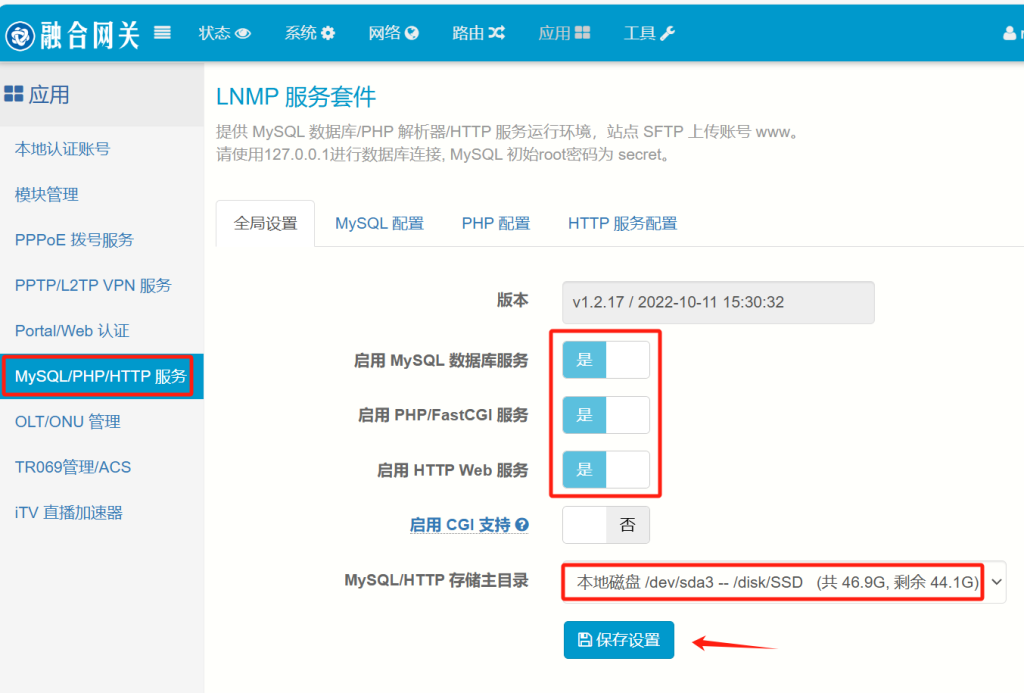Open the 工具 tools menu
This screenshot has height=693, width=1024.
click(x=649, y=33)
